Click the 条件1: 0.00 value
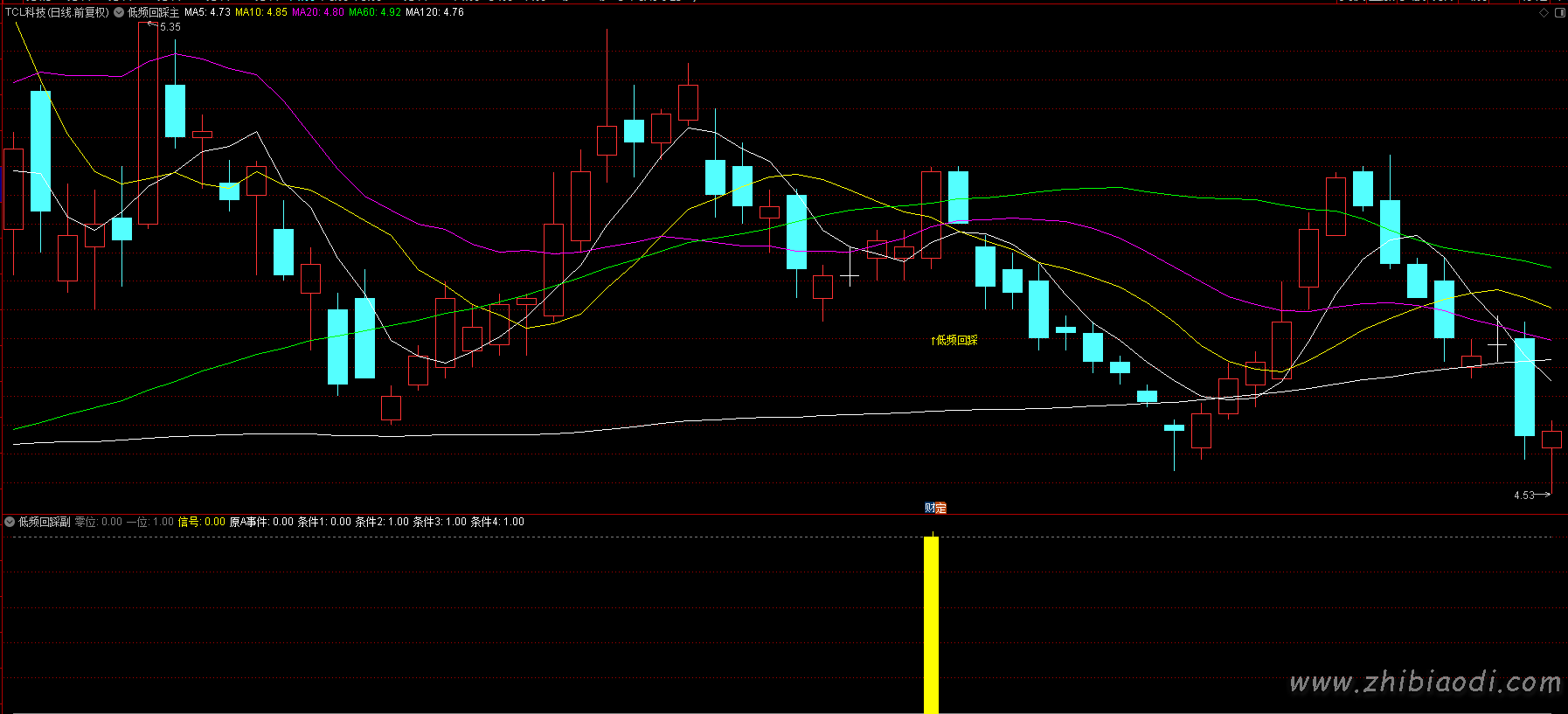Viewport: 1568px width, 714px height. (324, 522)
